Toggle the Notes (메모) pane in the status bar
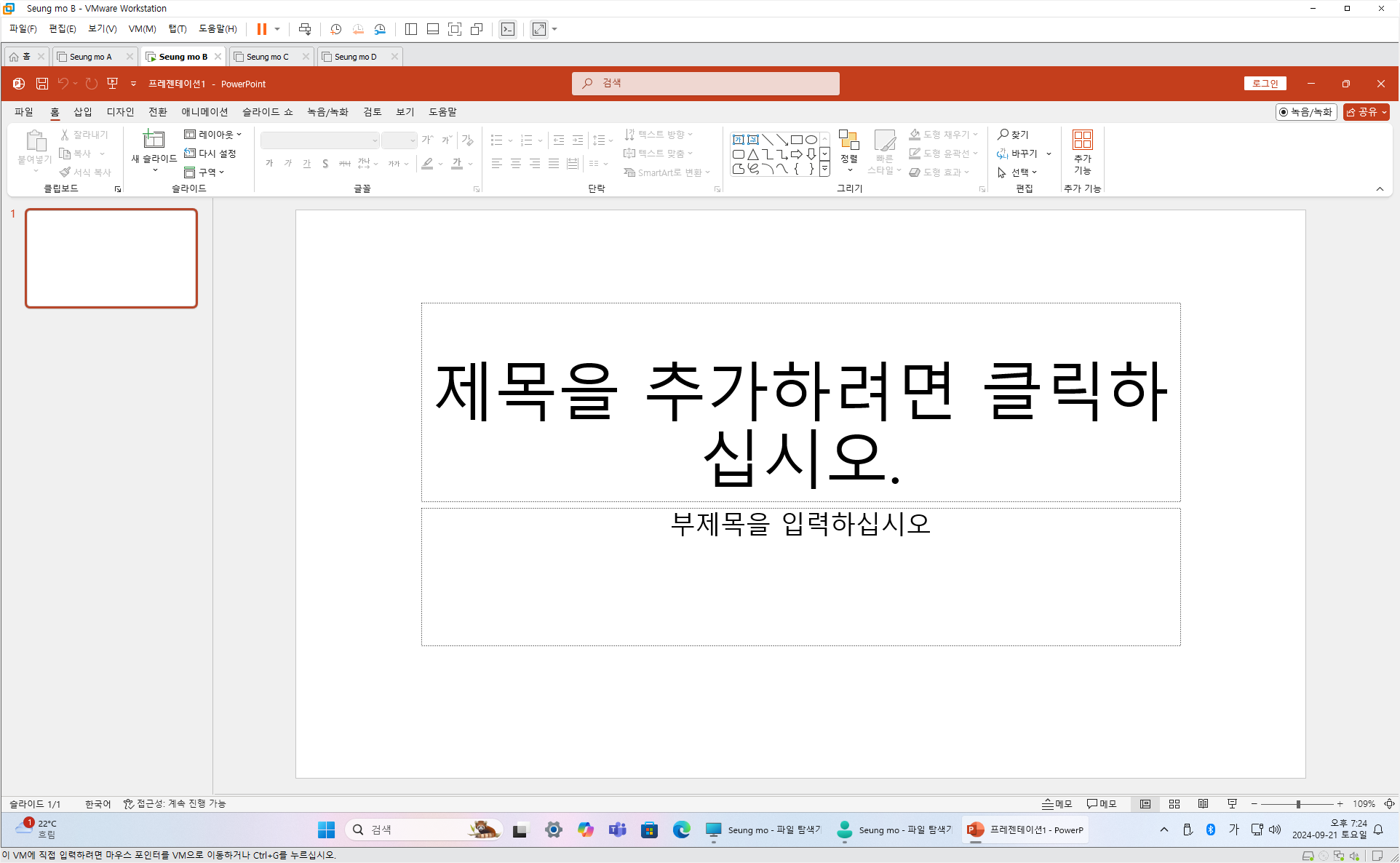Image resolution: width=1400 pixels, height=863 pixels. [x=1057, y=804]
